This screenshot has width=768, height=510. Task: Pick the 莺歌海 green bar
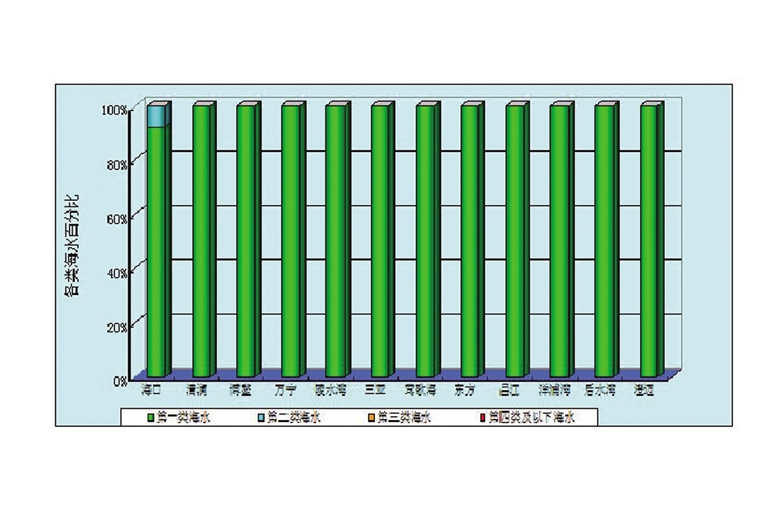coord(424,240)
